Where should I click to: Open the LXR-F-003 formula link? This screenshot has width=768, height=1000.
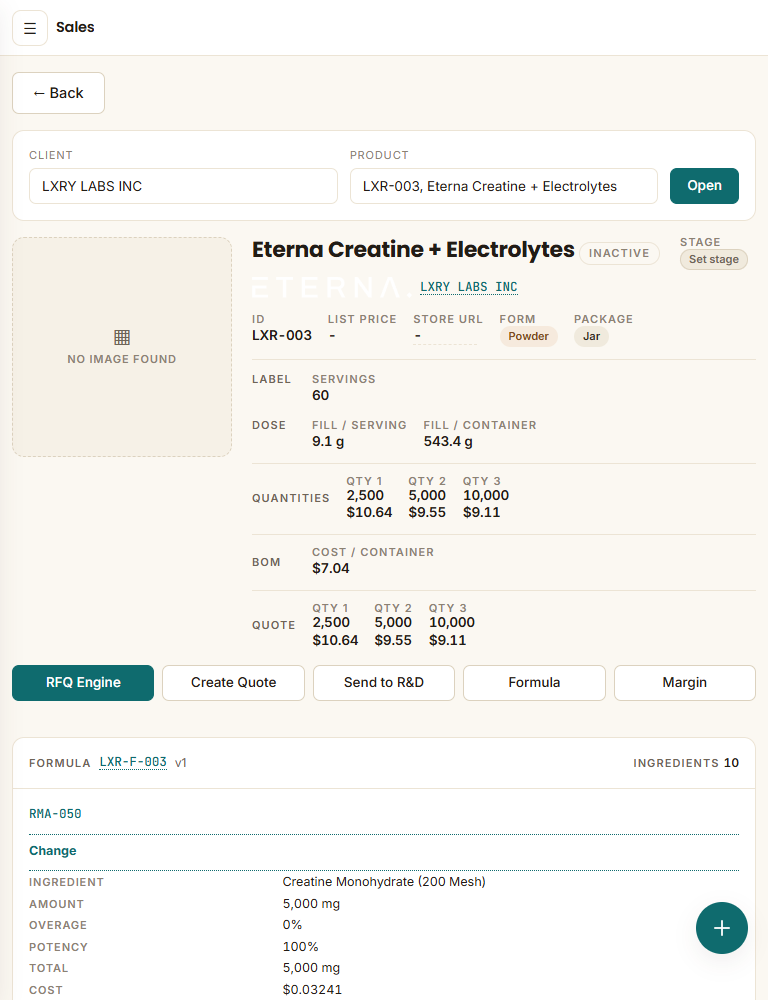[x=133, y=762]
